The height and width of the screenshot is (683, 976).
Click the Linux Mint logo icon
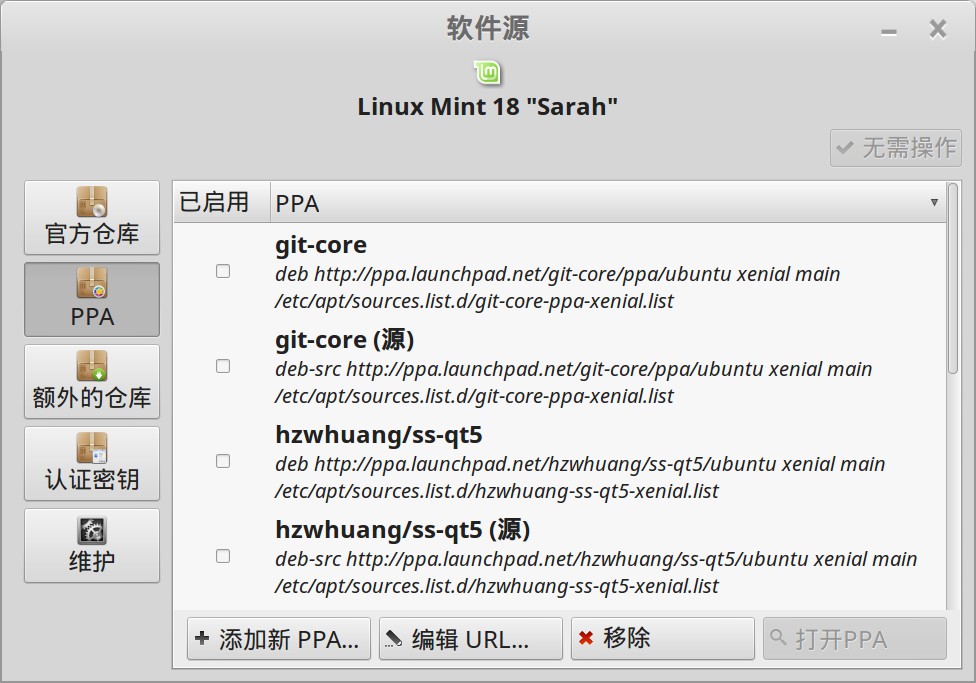click(487, 73)
